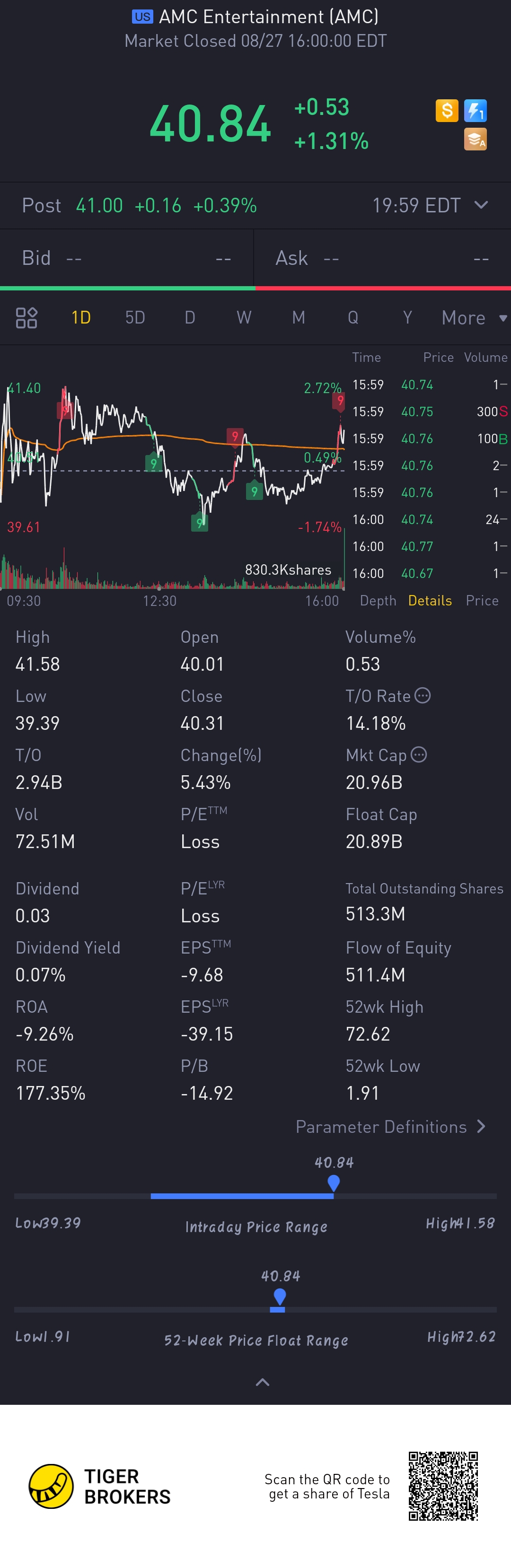Open the More timeframes dropdown
The width and height of the screenshot is (511, 1568).
pyautogui.click(x=474, y=318)
